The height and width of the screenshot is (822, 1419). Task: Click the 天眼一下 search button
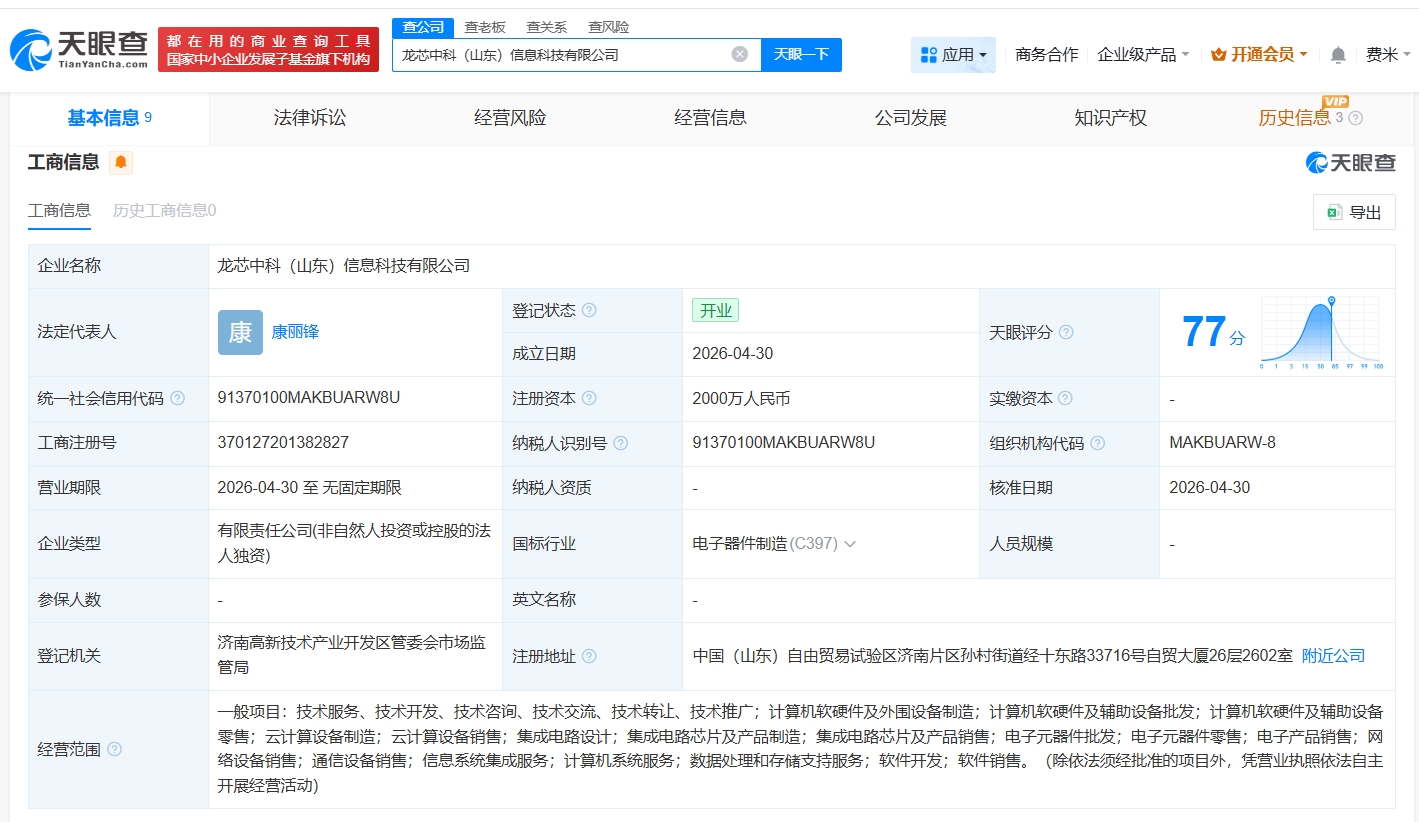[801, 54]
